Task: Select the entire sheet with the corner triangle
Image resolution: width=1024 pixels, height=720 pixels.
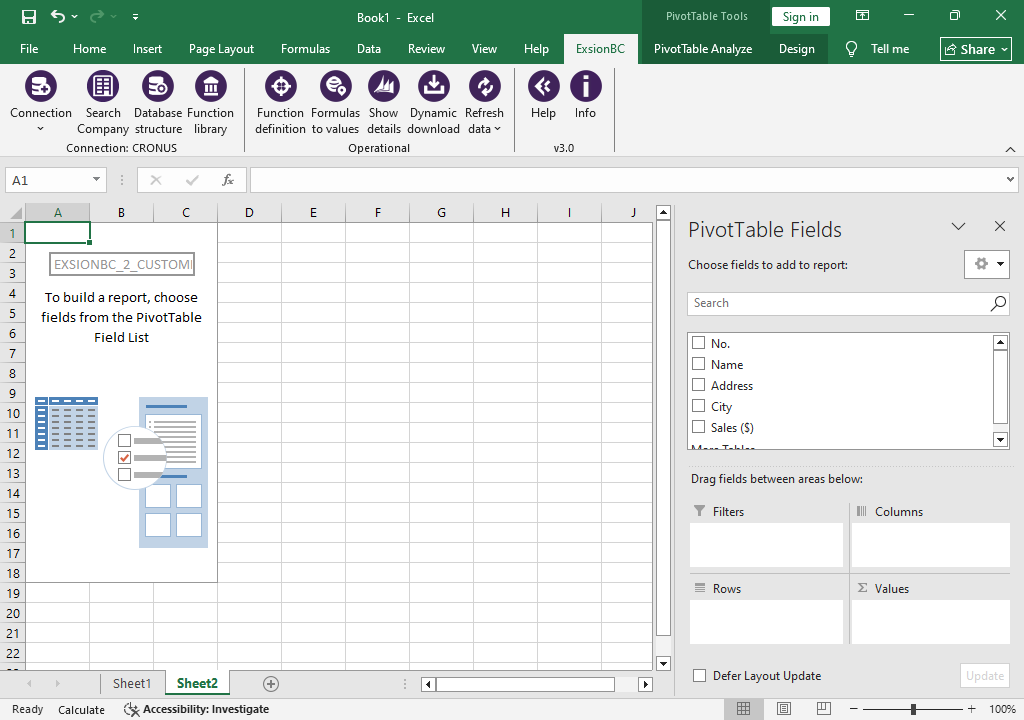Action: 16,213
